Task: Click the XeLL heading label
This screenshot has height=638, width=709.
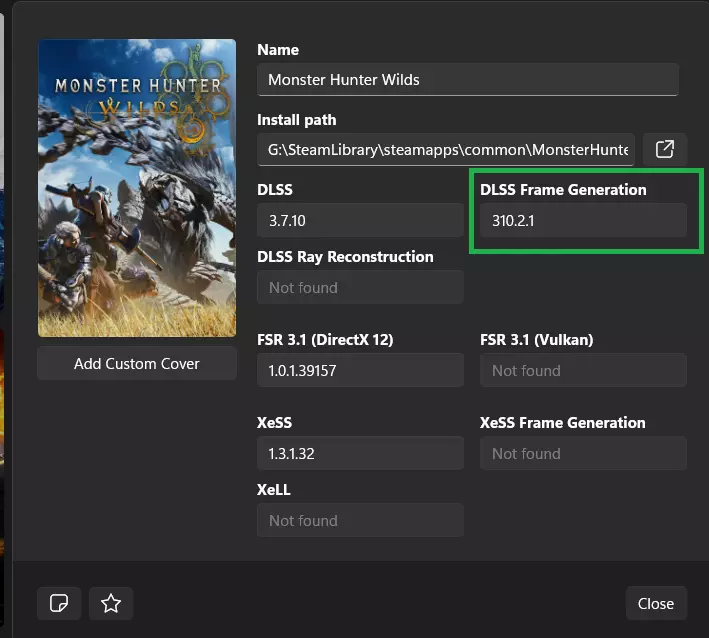Action: 274,490
